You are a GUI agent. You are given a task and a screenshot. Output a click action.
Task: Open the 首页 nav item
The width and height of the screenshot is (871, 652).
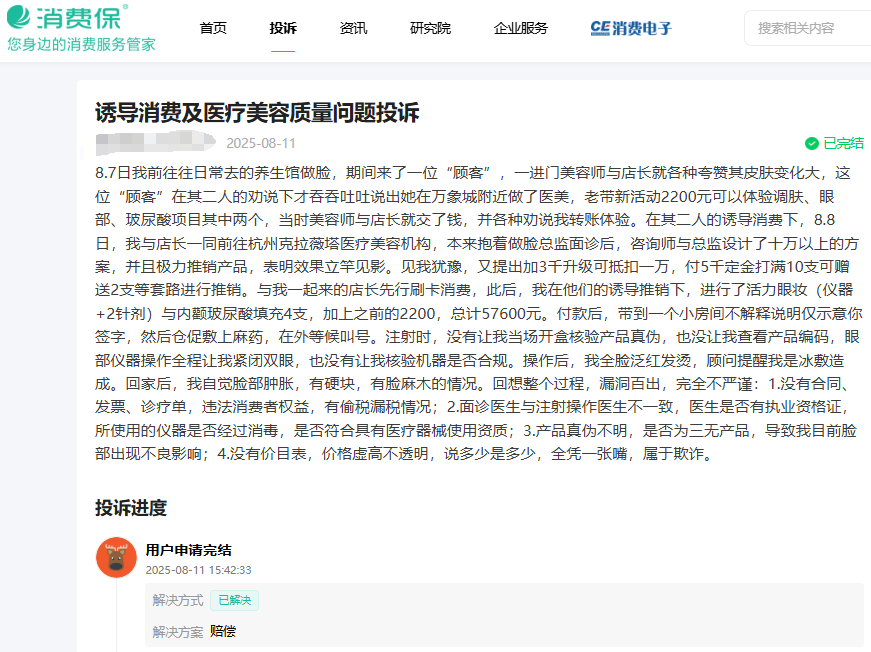click(213, 28)
